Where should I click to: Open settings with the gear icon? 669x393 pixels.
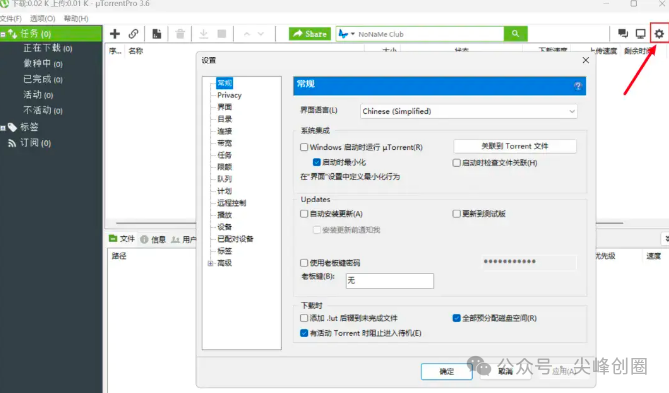coord(659,34)
